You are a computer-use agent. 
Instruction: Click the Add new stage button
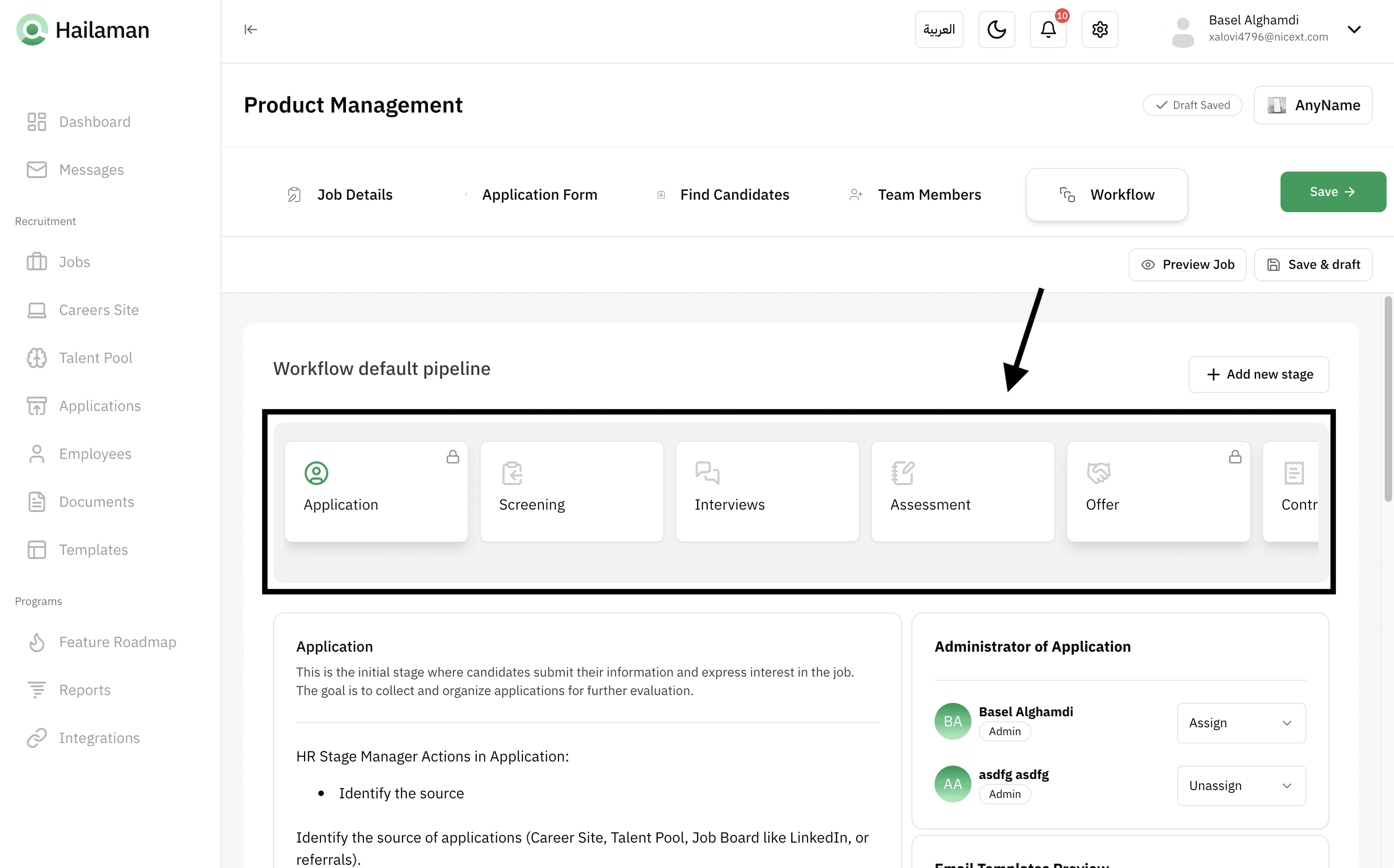point(1258,375)
